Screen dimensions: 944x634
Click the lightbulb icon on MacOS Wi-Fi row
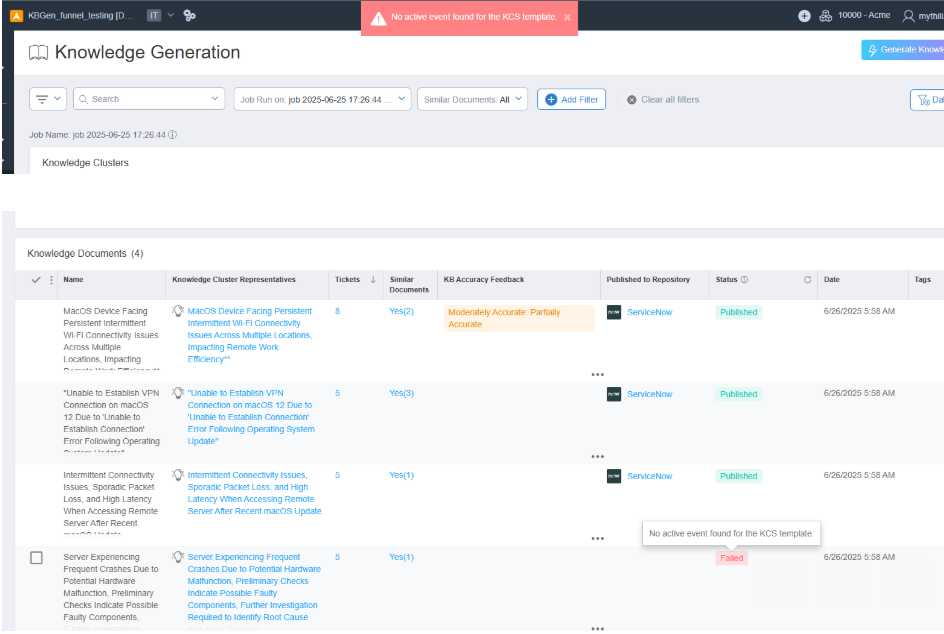click(178, 311)
